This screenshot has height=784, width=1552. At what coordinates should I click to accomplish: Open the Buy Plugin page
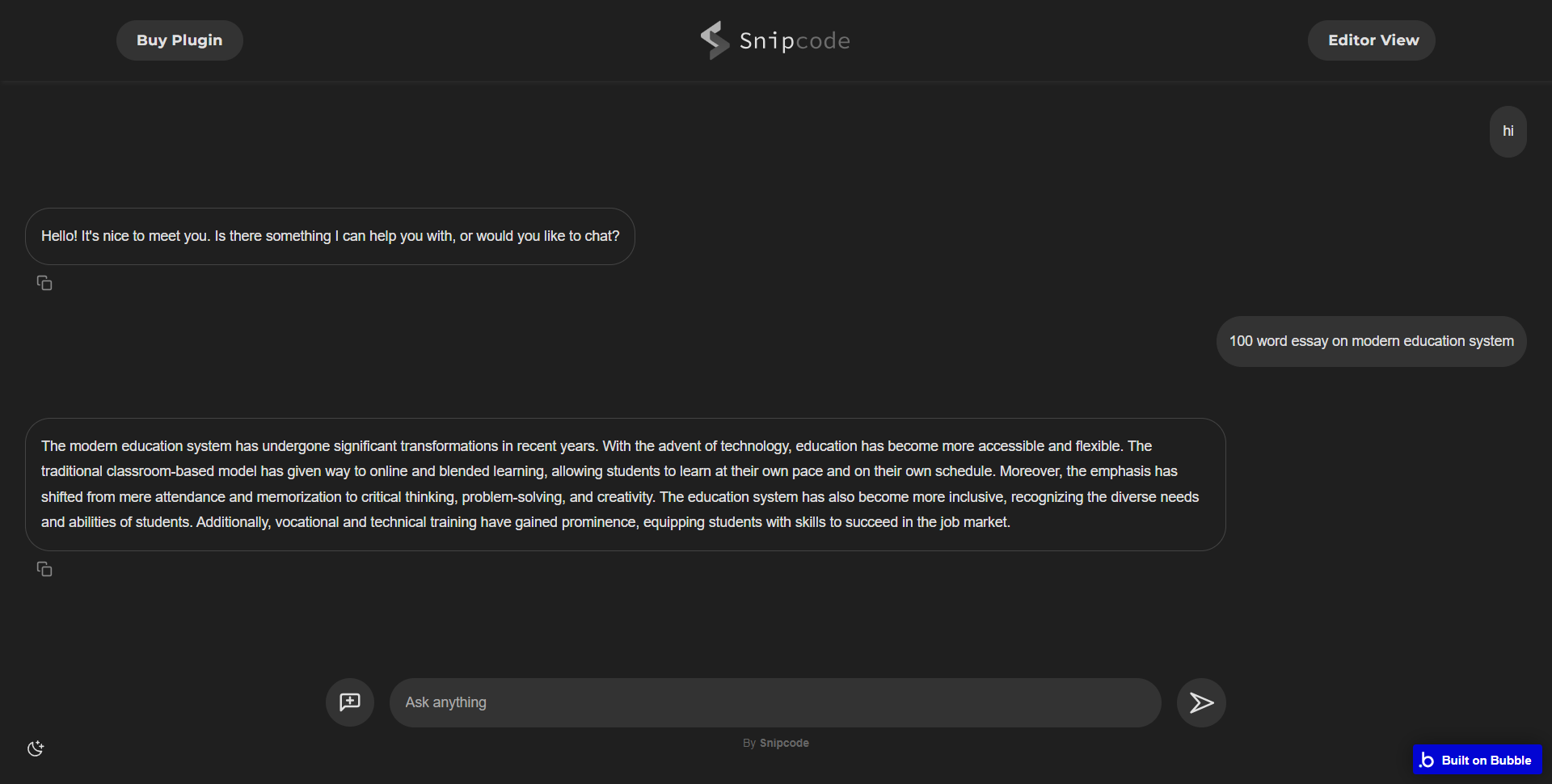[179, 40]
